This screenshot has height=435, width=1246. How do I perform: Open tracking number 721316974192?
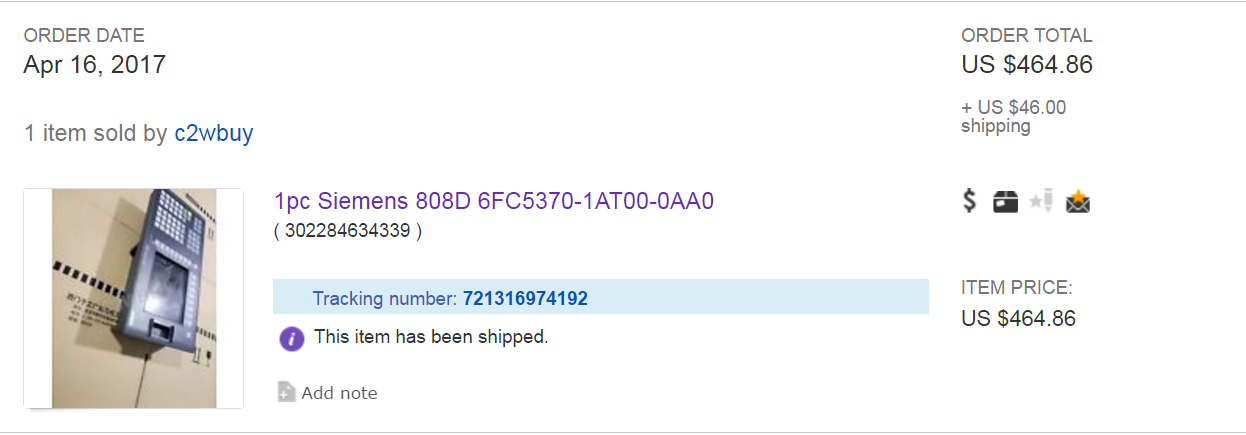coord(525,298)
